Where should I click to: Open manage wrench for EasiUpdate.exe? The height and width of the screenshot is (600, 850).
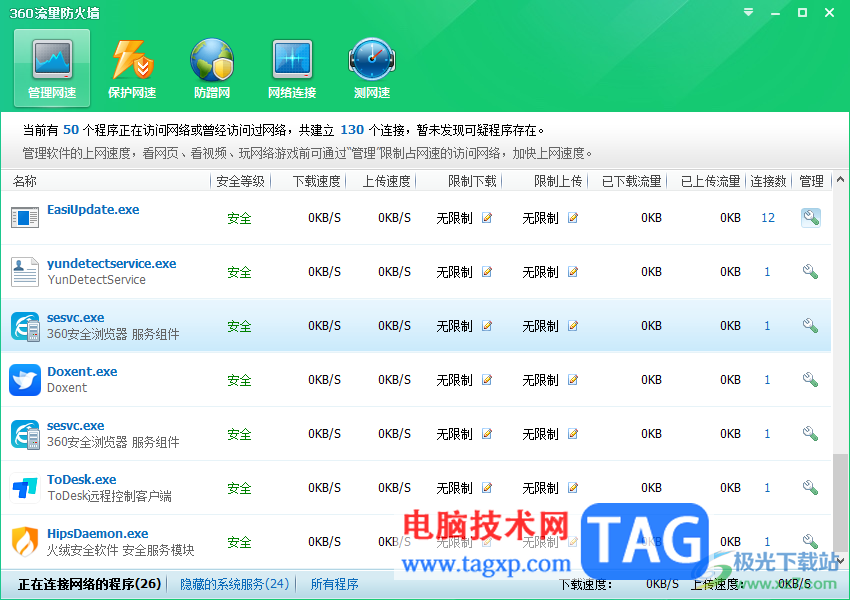(x=810, y=218)
